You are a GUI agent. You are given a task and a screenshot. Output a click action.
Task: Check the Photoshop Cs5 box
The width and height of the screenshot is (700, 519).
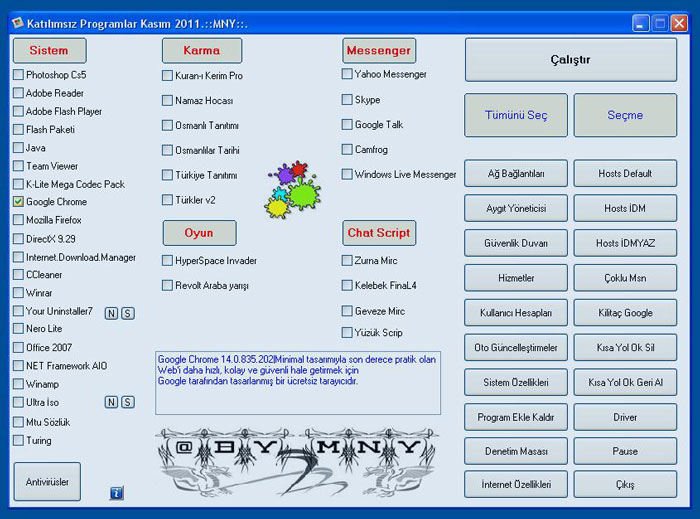[18, 75]
